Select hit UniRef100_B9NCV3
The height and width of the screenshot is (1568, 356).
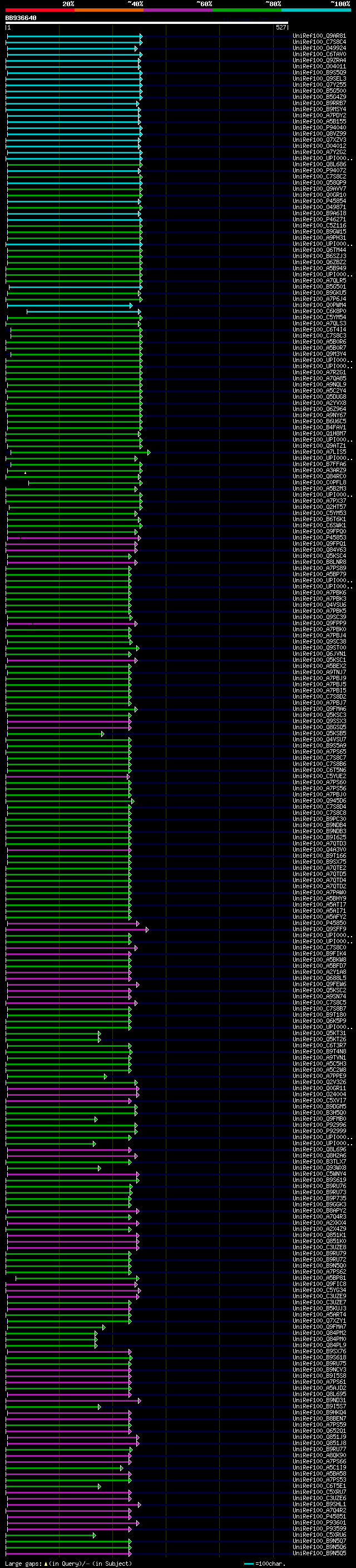319,1369
